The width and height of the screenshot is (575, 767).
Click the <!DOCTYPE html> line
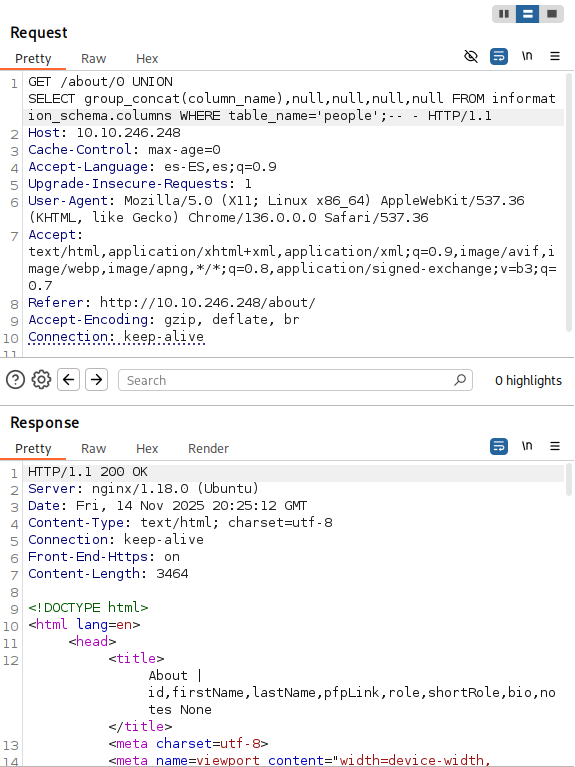pos(88,608)
